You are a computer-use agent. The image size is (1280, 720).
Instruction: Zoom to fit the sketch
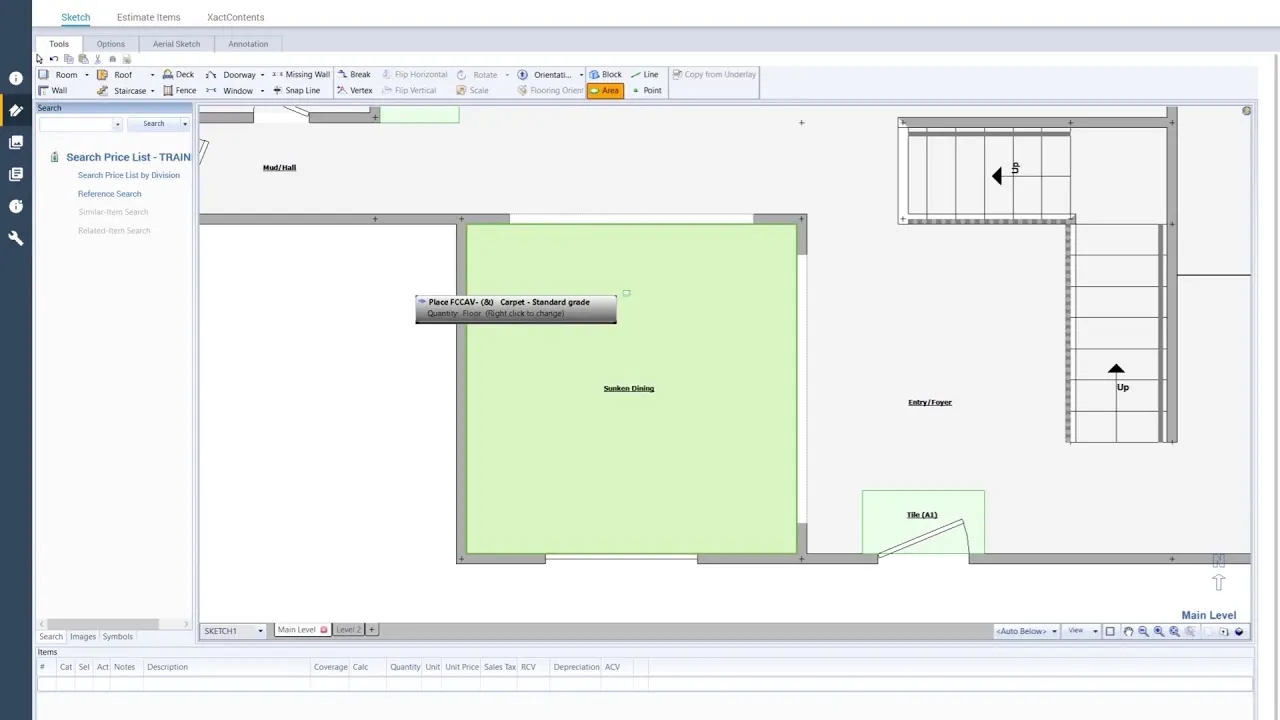(x=1175, y=631)
